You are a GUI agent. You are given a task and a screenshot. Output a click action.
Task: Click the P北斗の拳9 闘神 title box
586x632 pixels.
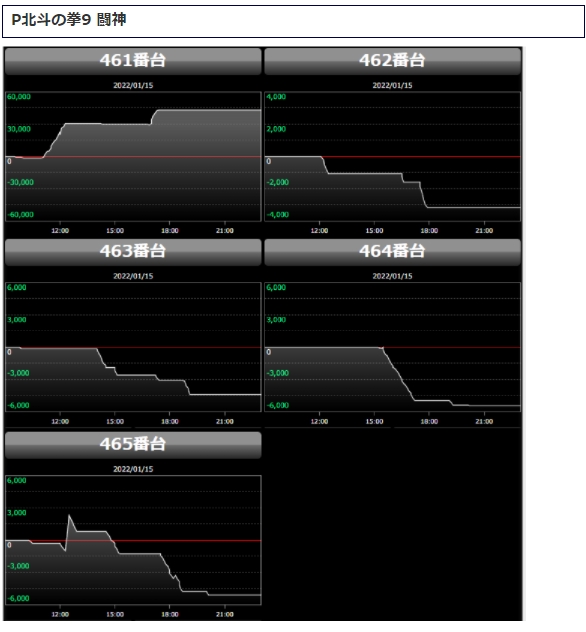(293, 21)
